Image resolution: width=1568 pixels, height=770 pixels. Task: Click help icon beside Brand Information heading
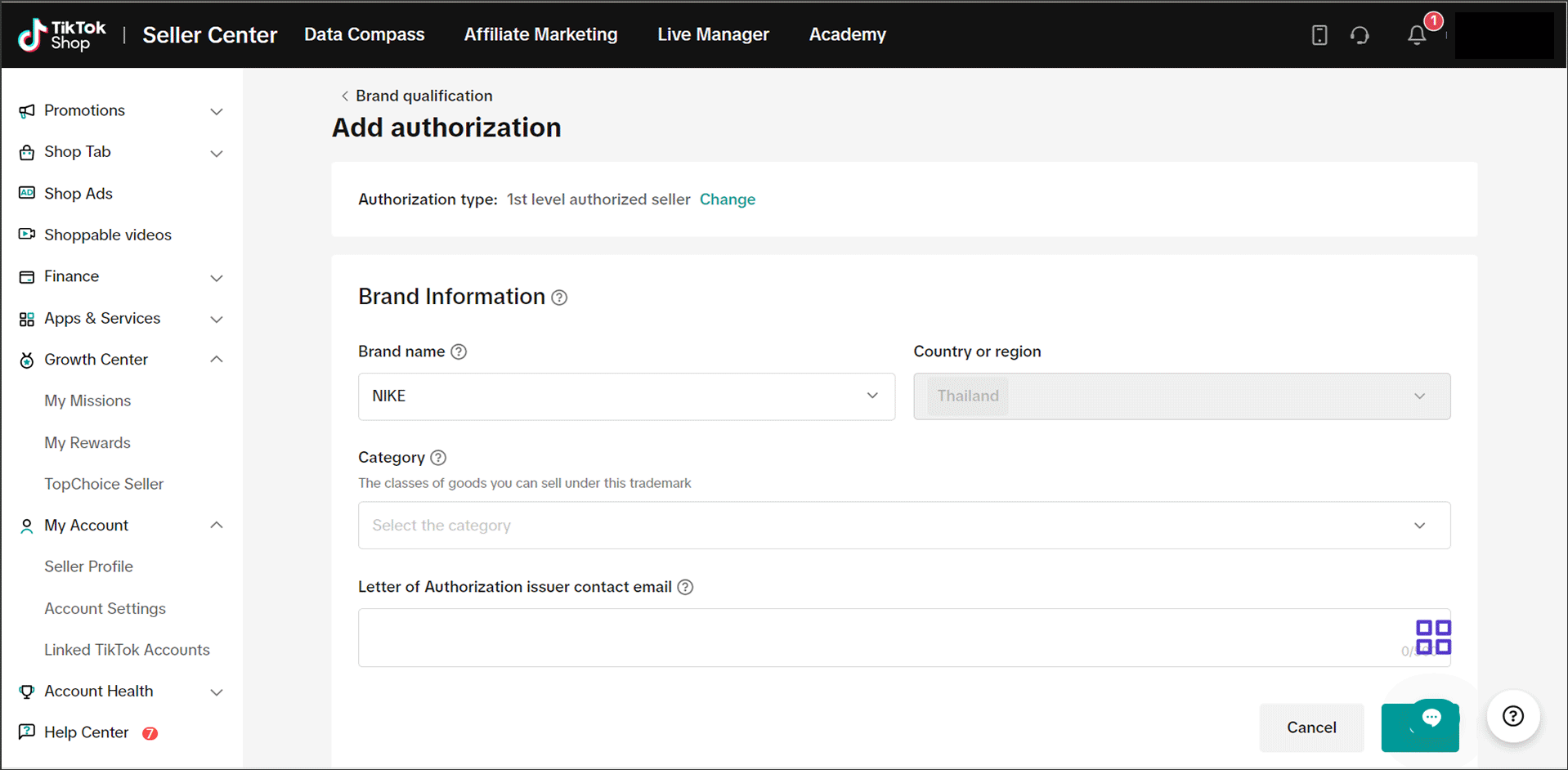coord(559,298)
